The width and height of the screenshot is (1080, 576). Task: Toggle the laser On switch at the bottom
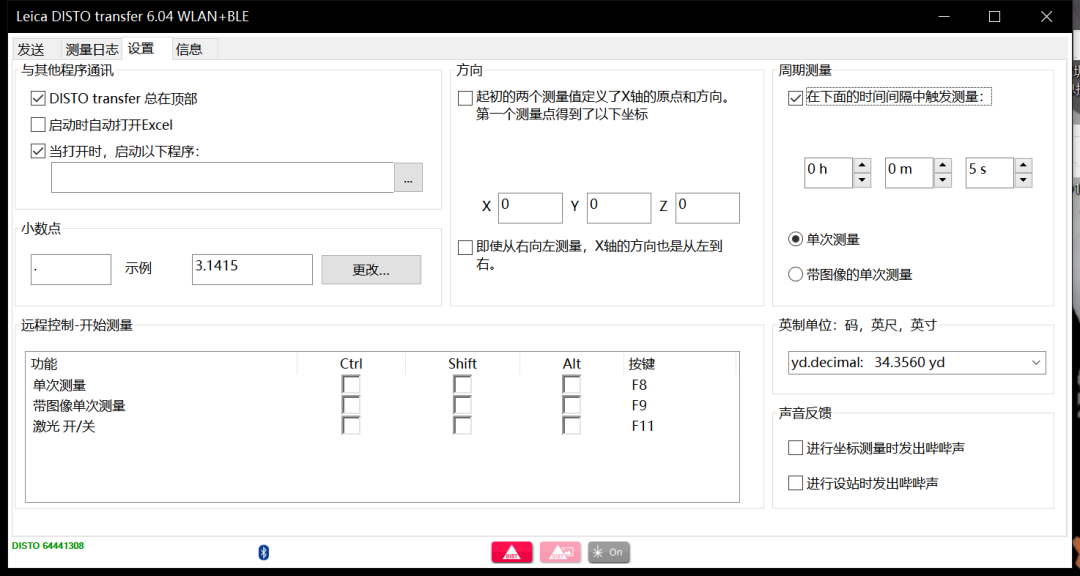[x=608, y=551]
